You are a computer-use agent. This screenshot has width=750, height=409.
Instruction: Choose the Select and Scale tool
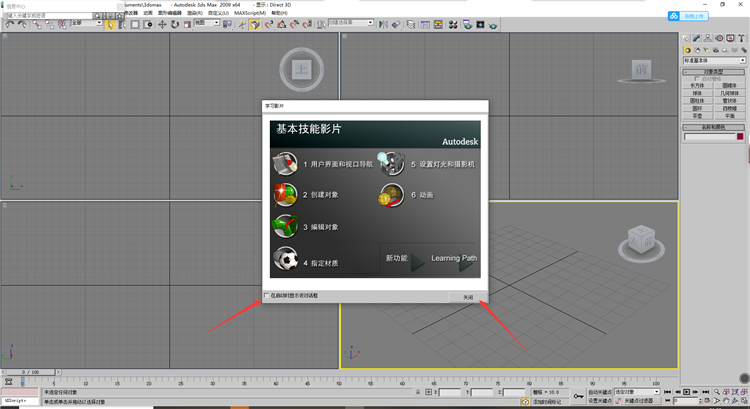click(187, 24)
